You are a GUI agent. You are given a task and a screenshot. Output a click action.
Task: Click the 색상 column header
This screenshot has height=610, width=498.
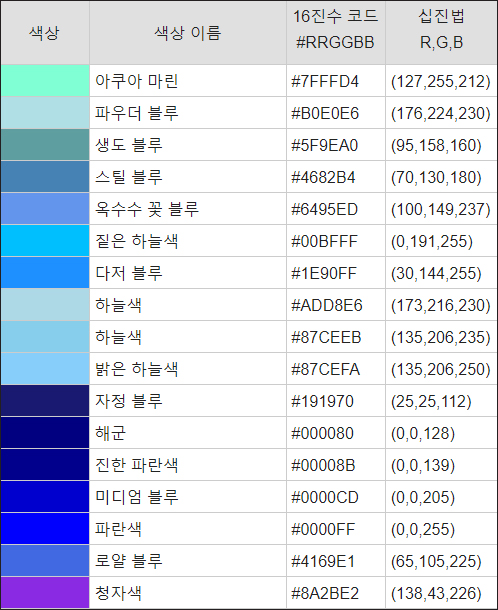(x=45, y=33)
